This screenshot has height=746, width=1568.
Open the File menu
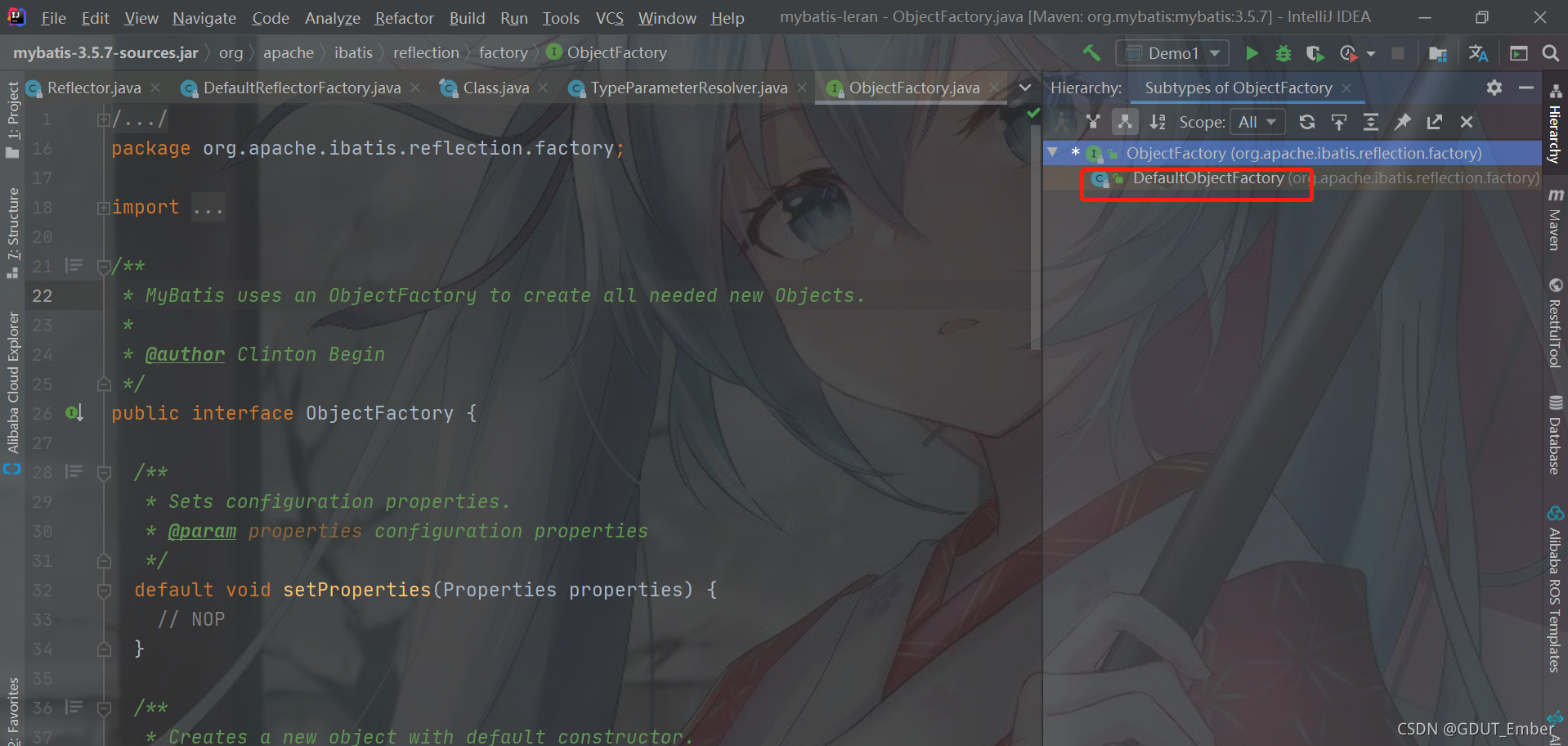click(53, 18)
